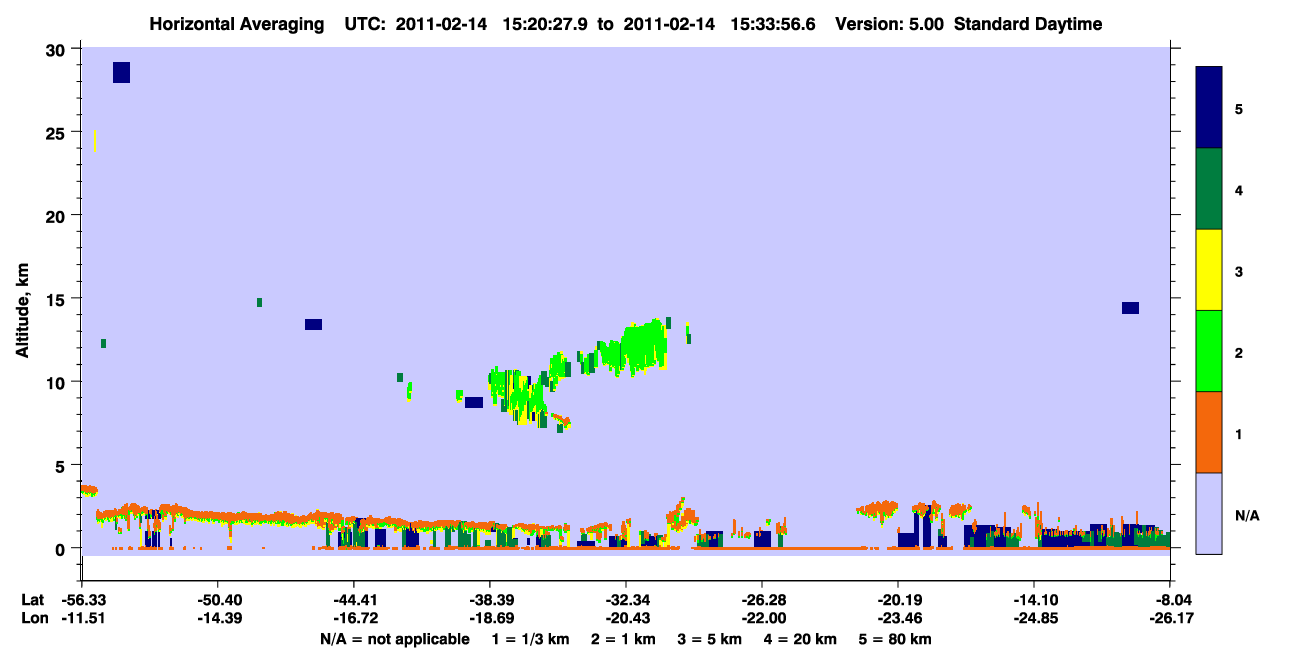Click longitude value -26.17
1300x667 pixels.
(1170, 618)
